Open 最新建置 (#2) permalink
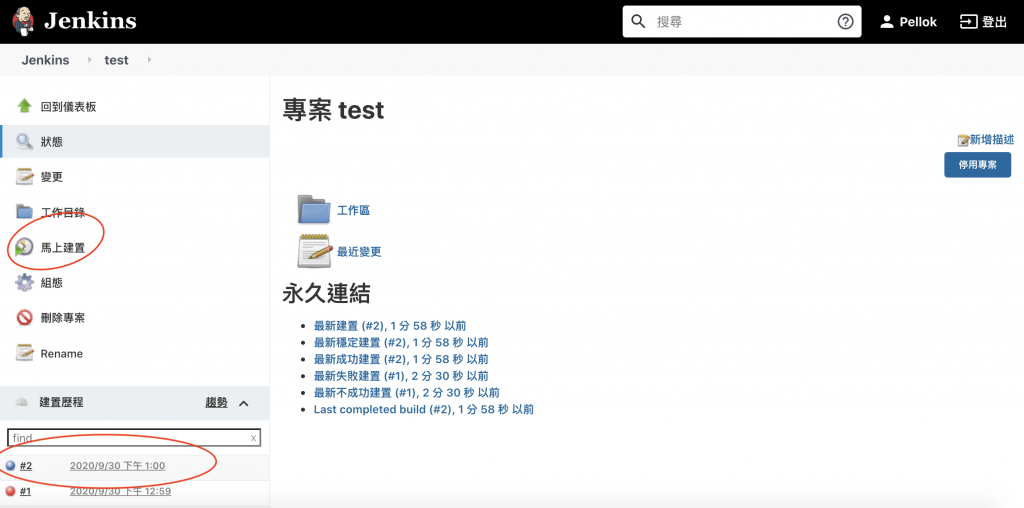 coord(390,325)
